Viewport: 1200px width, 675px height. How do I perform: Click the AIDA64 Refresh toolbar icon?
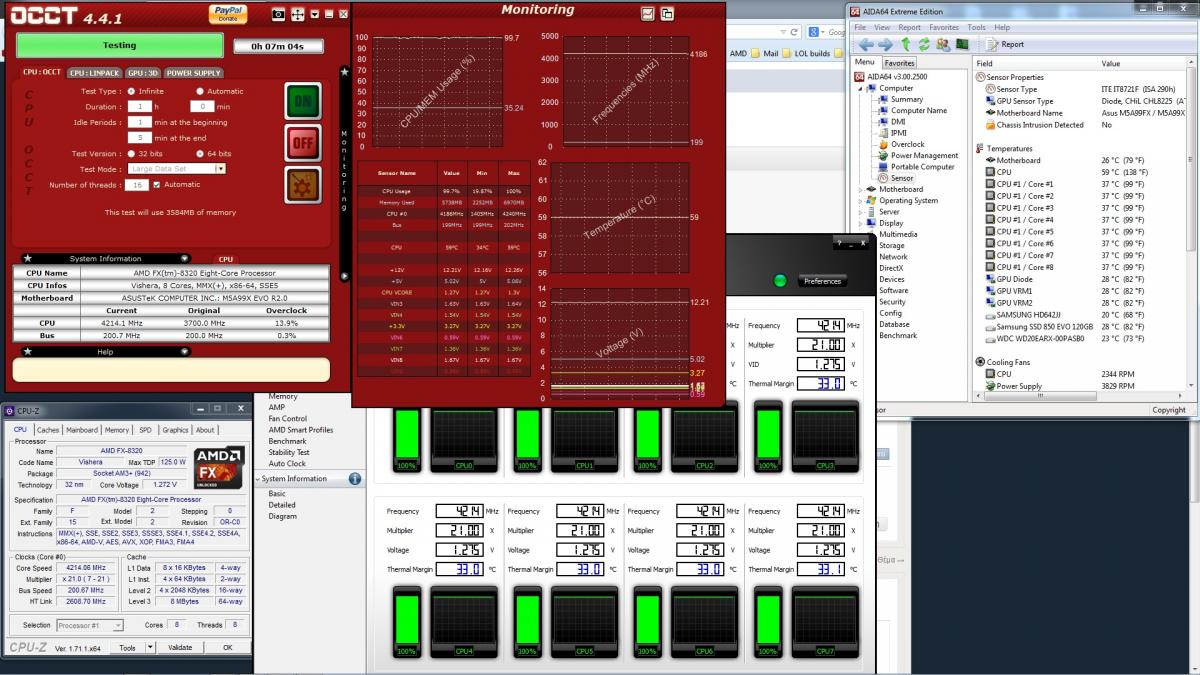(924, 44)
